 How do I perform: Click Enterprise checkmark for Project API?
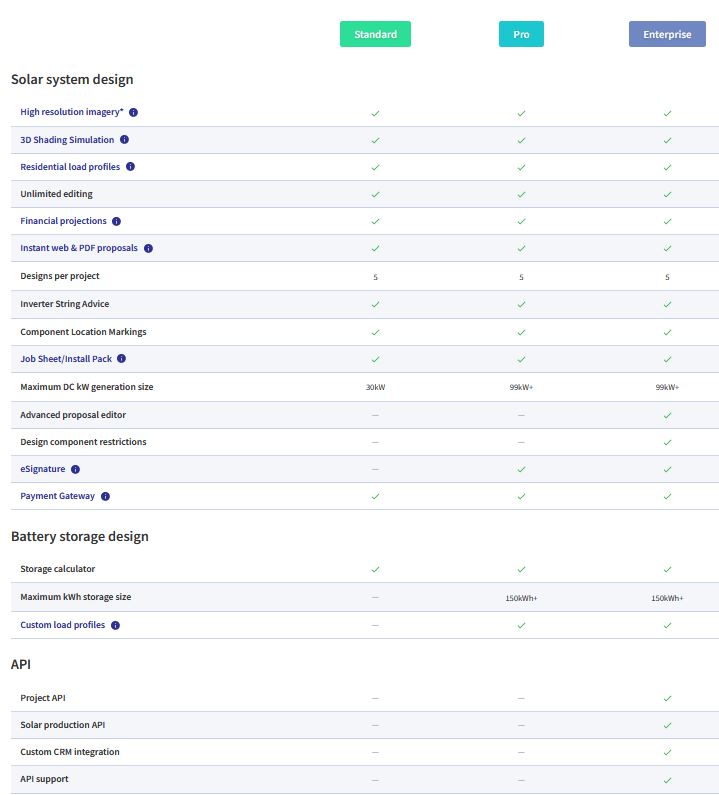667,698
